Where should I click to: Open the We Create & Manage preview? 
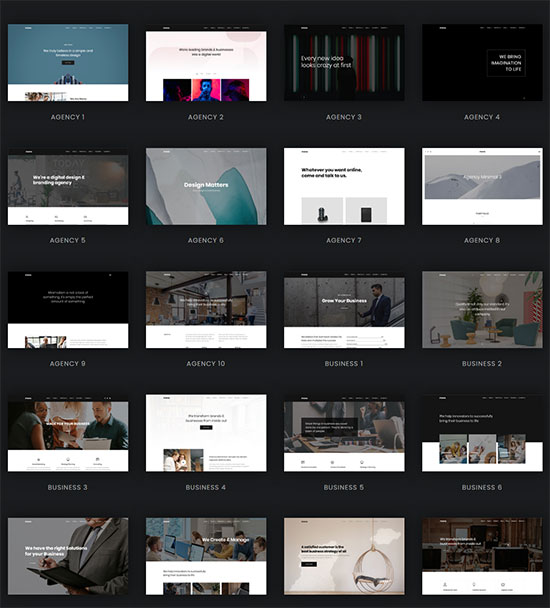point(206,556)
